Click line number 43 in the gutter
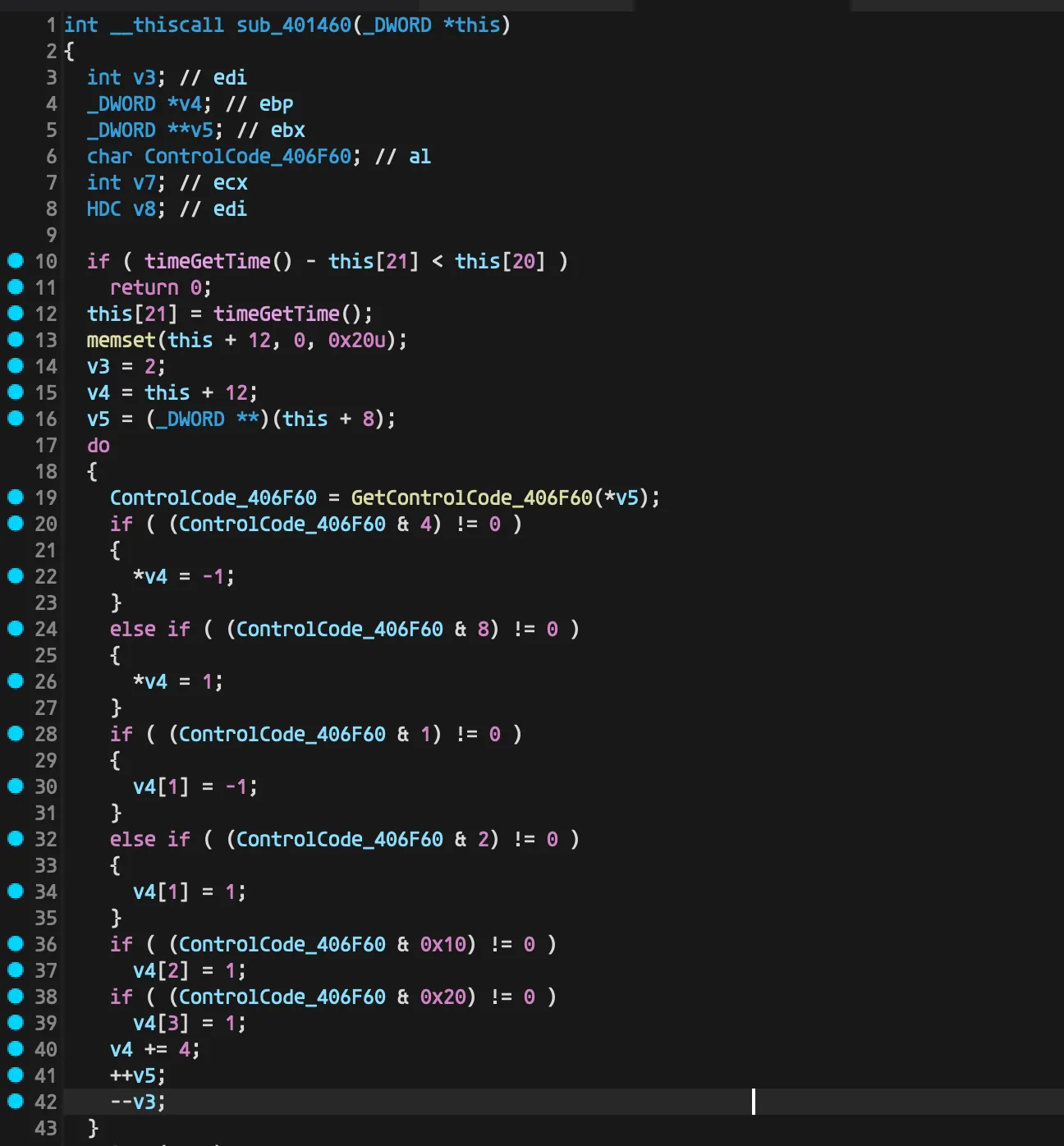This screenshot has width=1064, height=1146. coord(46,1128)
